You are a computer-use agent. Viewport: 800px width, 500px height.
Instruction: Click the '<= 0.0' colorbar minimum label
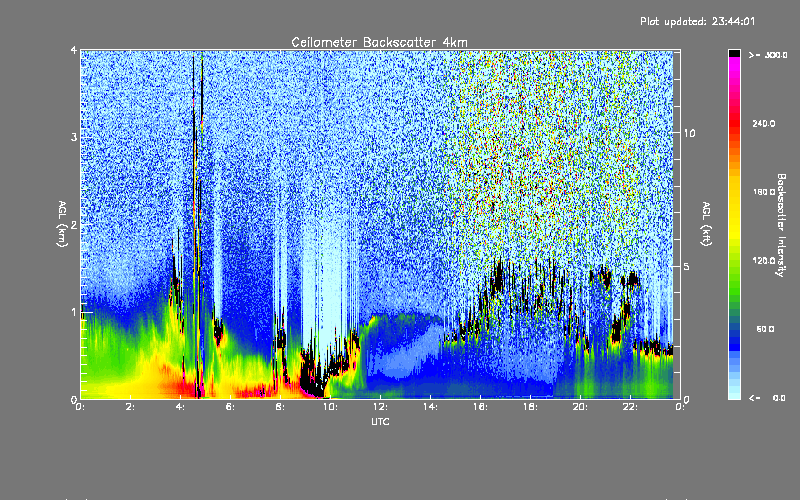767,398
